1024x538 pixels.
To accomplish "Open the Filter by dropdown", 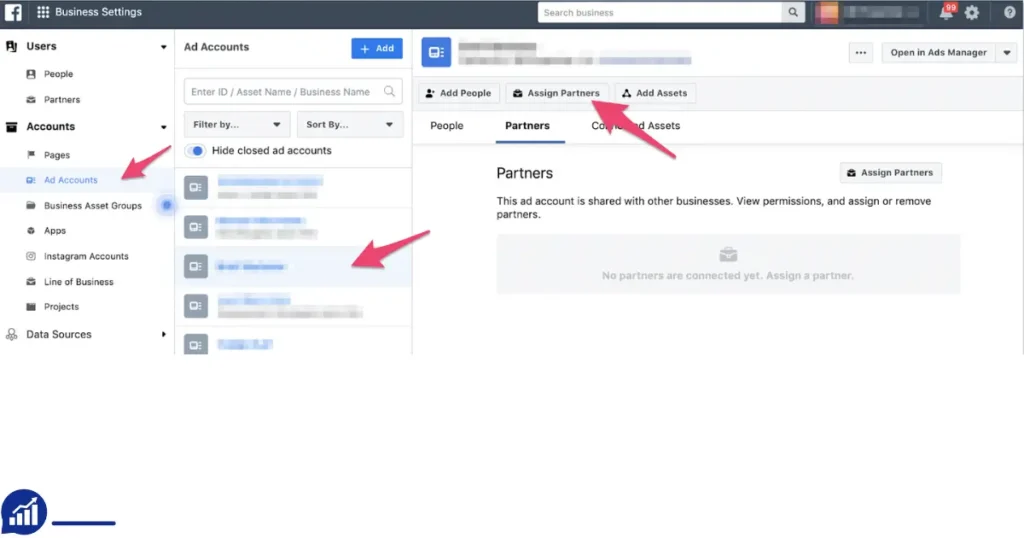I will (x=236, y=125).
